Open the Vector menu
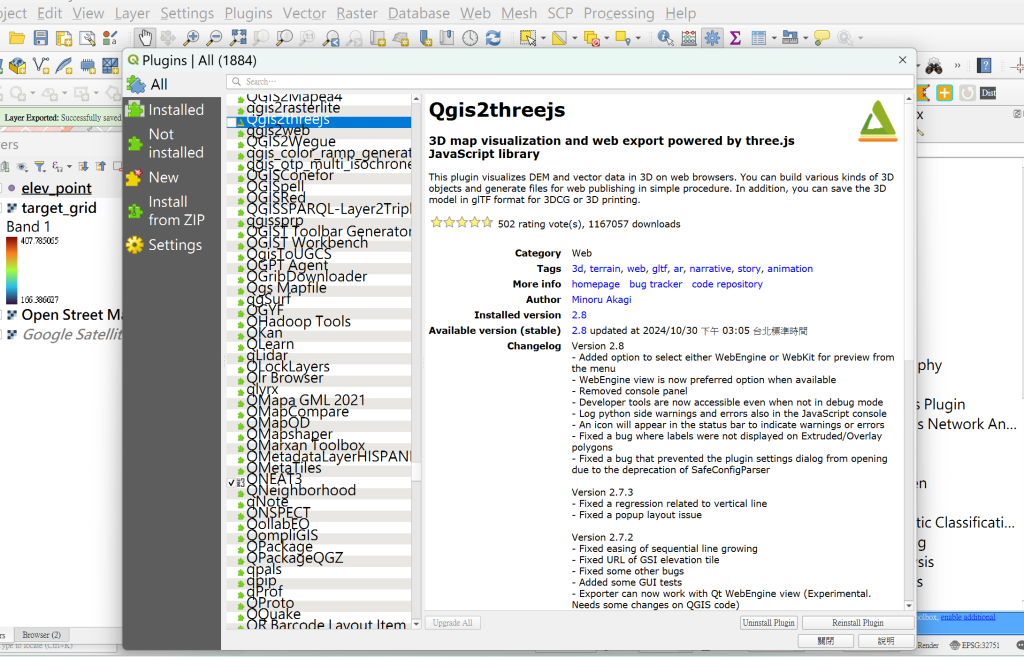1024x657 pixels. tap(304, 13)
